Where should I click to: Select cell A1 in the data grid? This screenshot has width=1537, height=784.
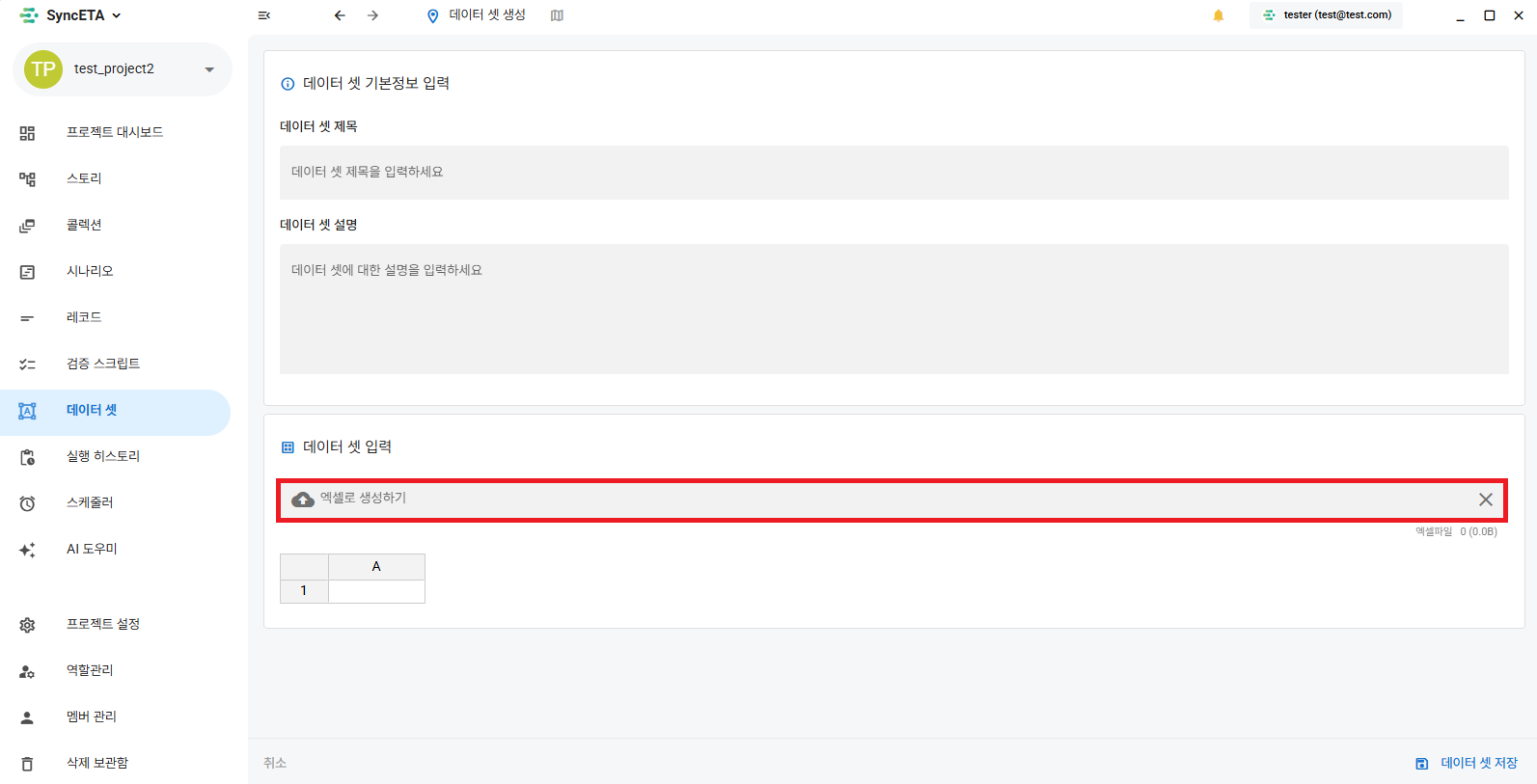pyautogui.click(x=376, y=591)
